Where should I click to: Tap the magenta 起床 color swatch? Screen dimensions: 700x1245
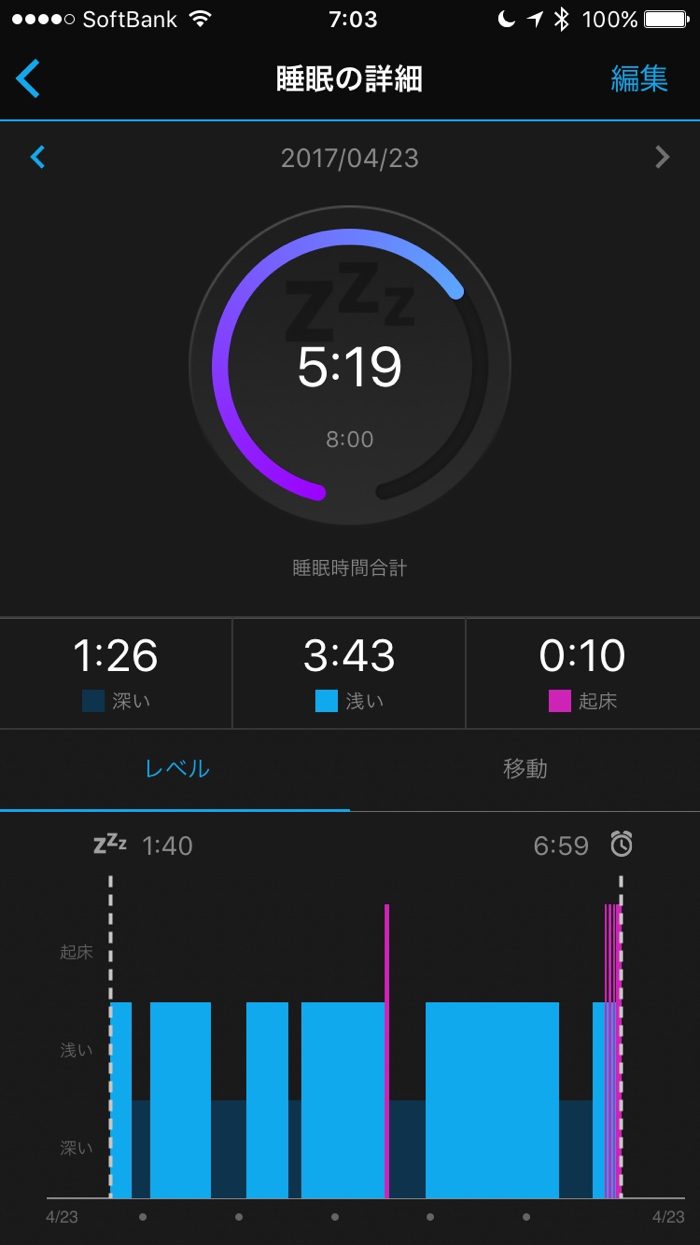[559, 701]
